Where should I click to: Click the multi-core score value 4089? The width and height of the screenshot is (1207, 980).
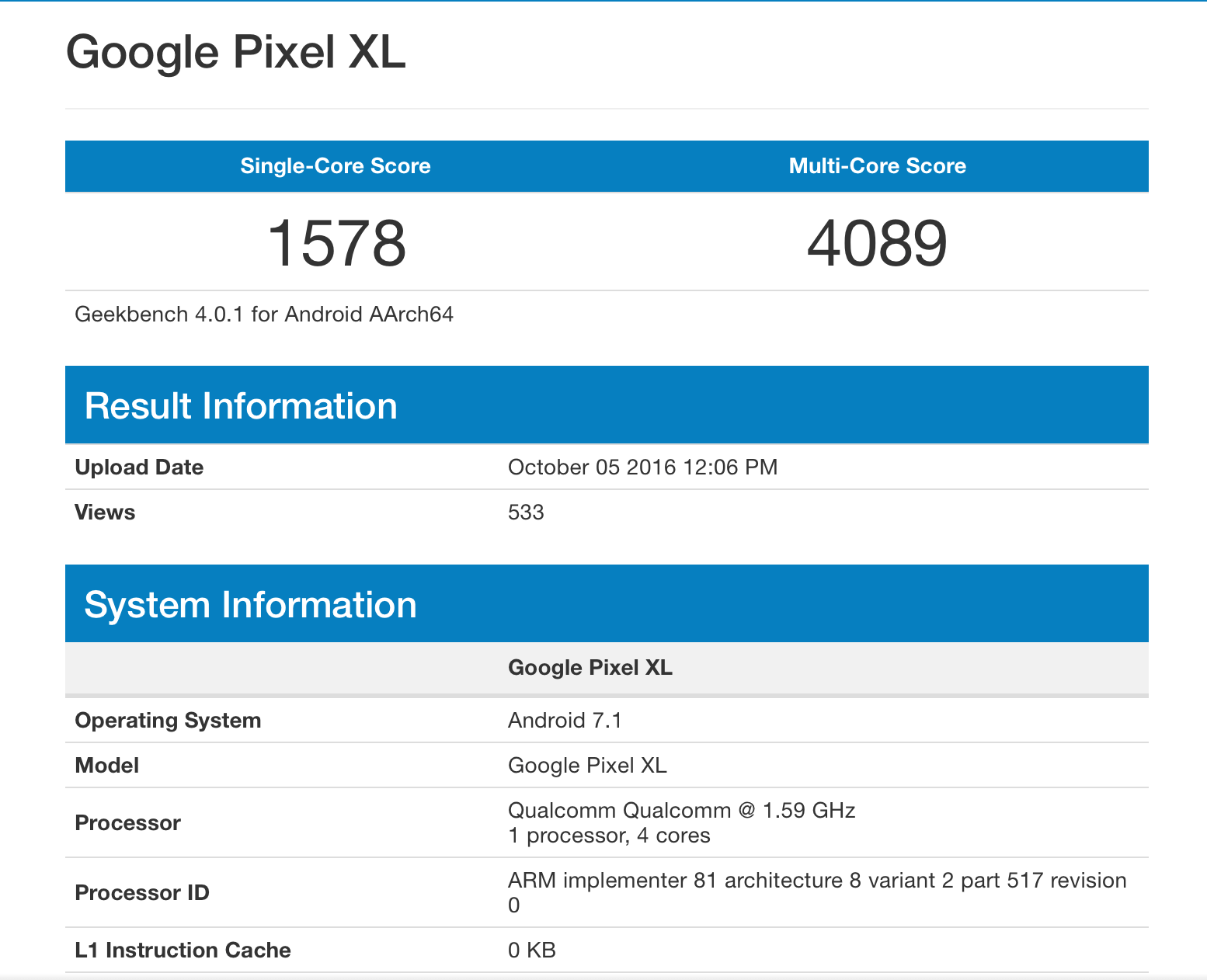pyautogui.click(x=878, y=243)
